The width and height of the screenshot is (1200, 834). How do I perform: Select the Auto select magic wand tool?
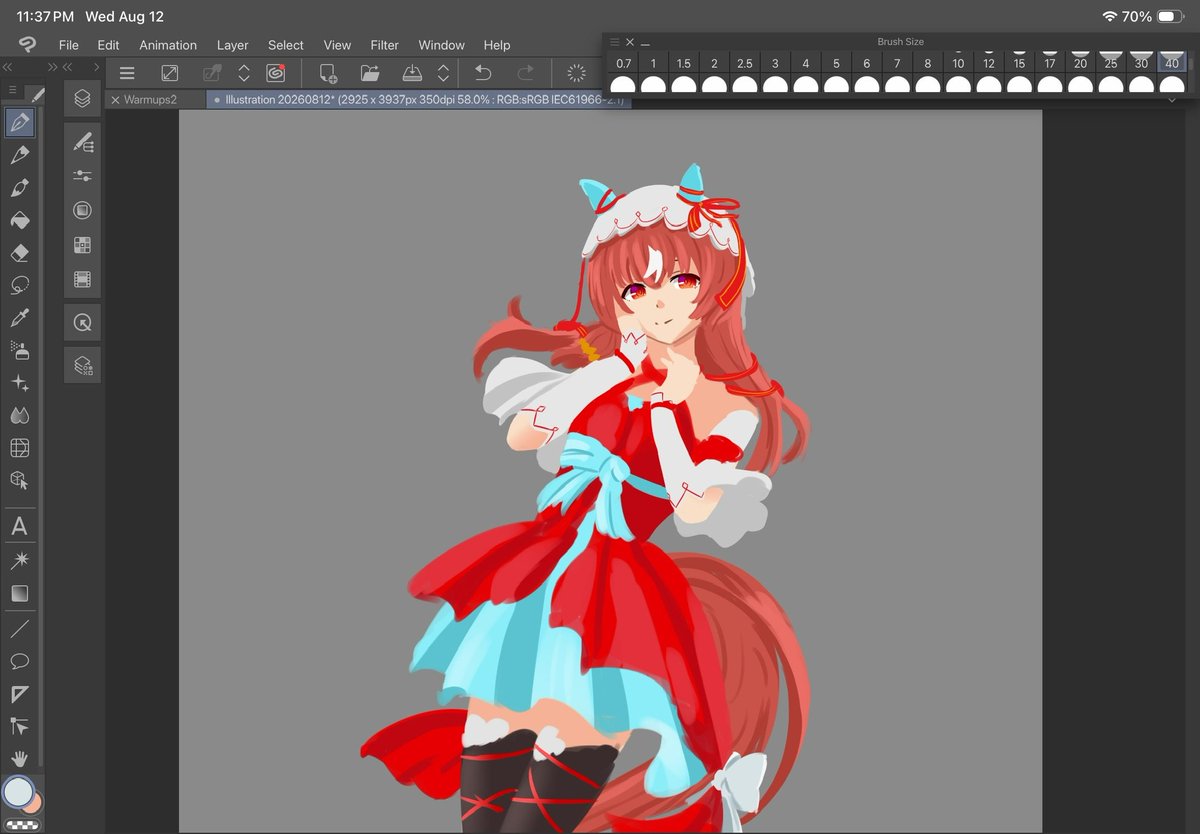pos(19,559)
